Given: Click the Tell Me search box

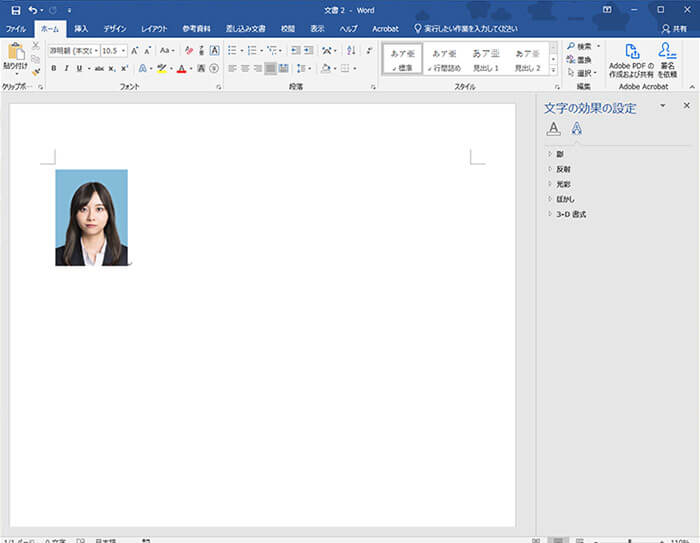Looking at the screenshot, I should pos(466,29).
